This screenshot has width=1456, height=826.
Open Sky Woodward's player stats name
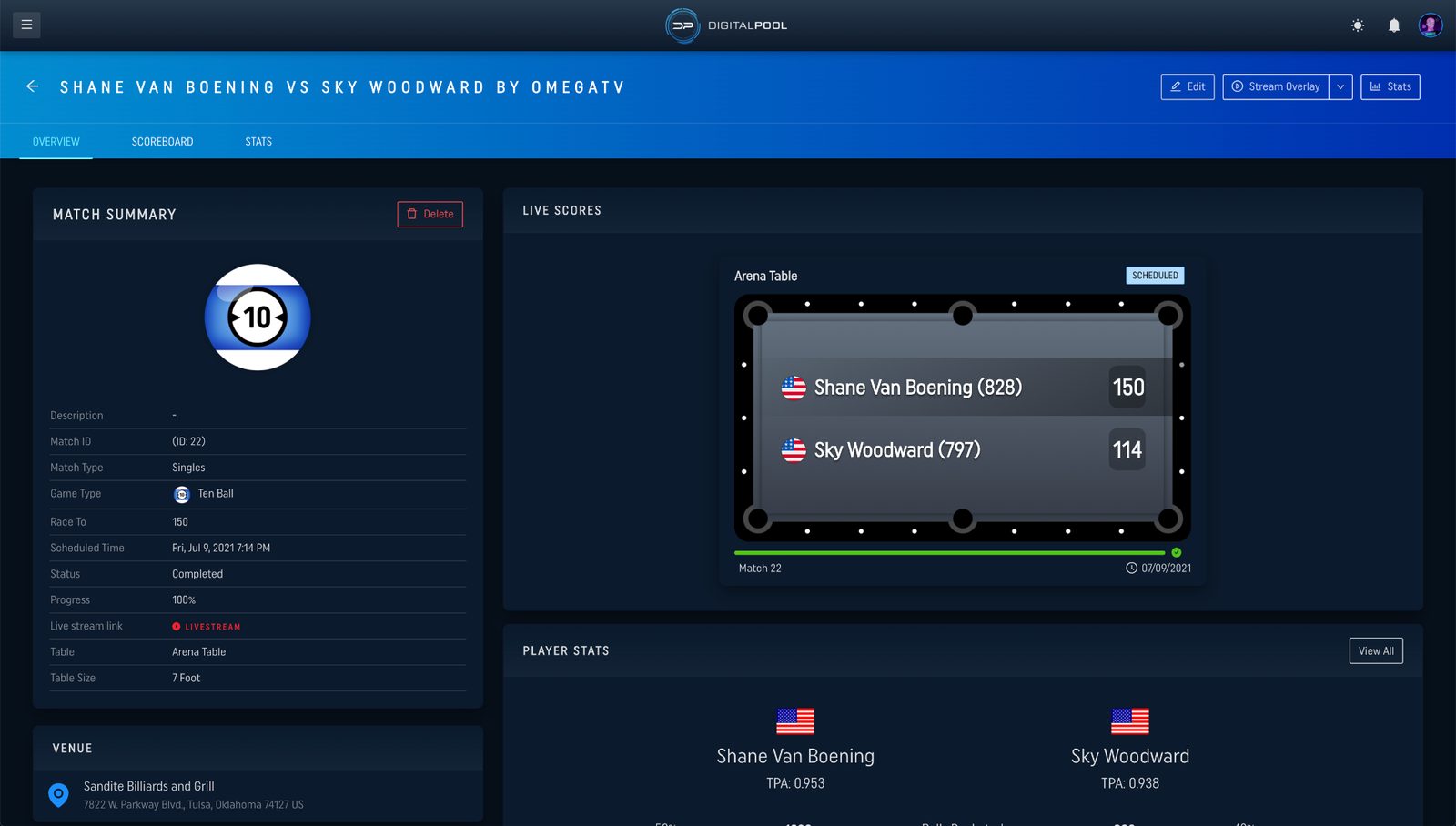pos(1130,757)
